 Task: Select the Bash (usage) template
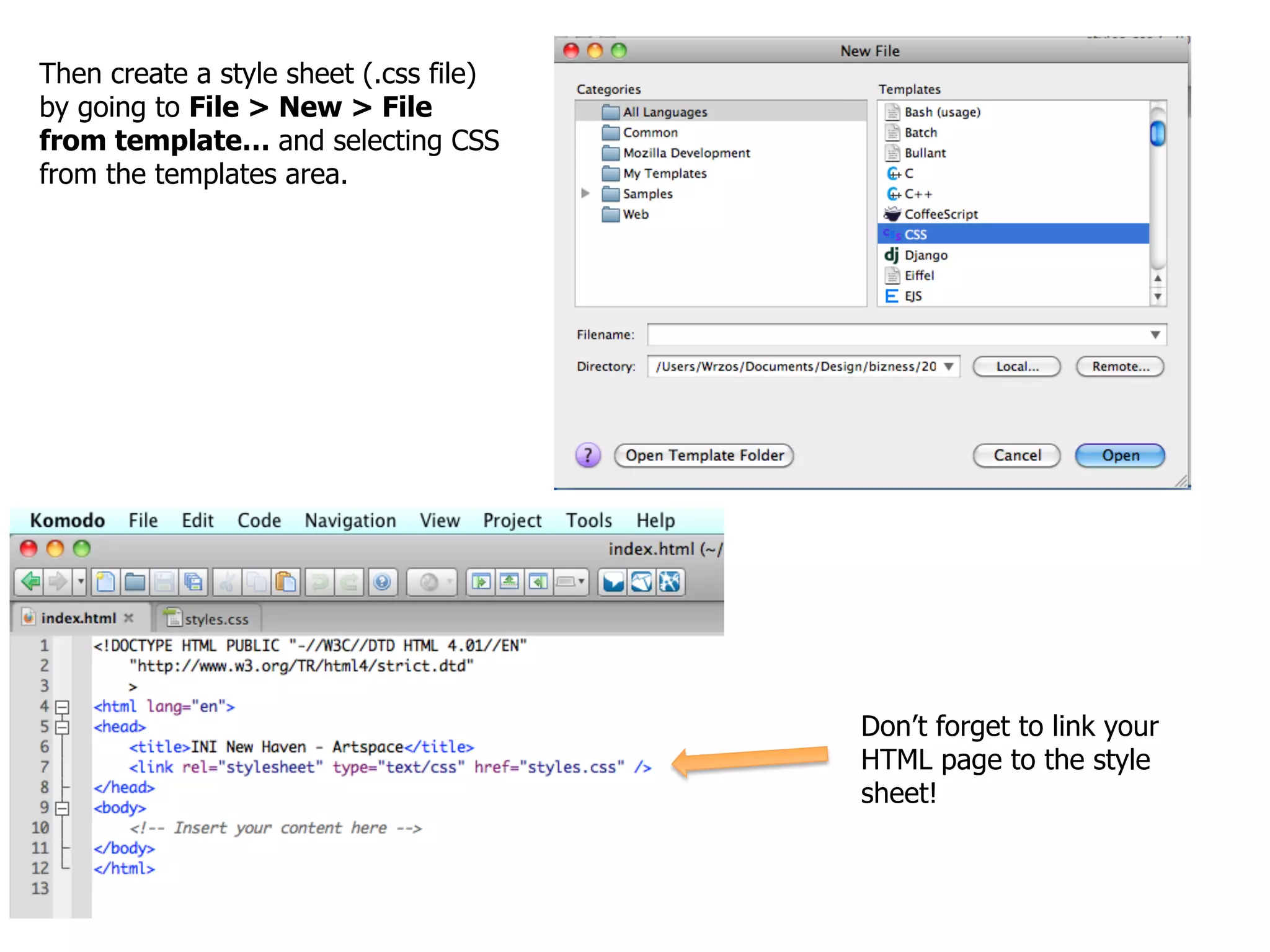[1013, 112]
